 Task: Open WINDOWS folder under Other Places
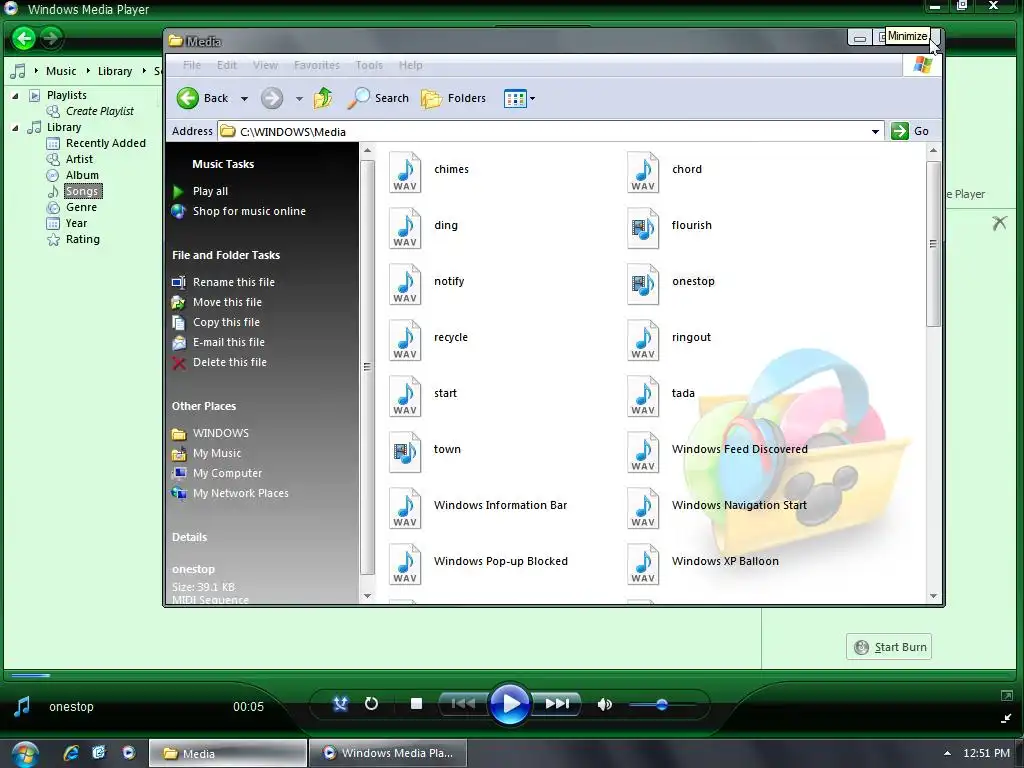pos(210,433)
